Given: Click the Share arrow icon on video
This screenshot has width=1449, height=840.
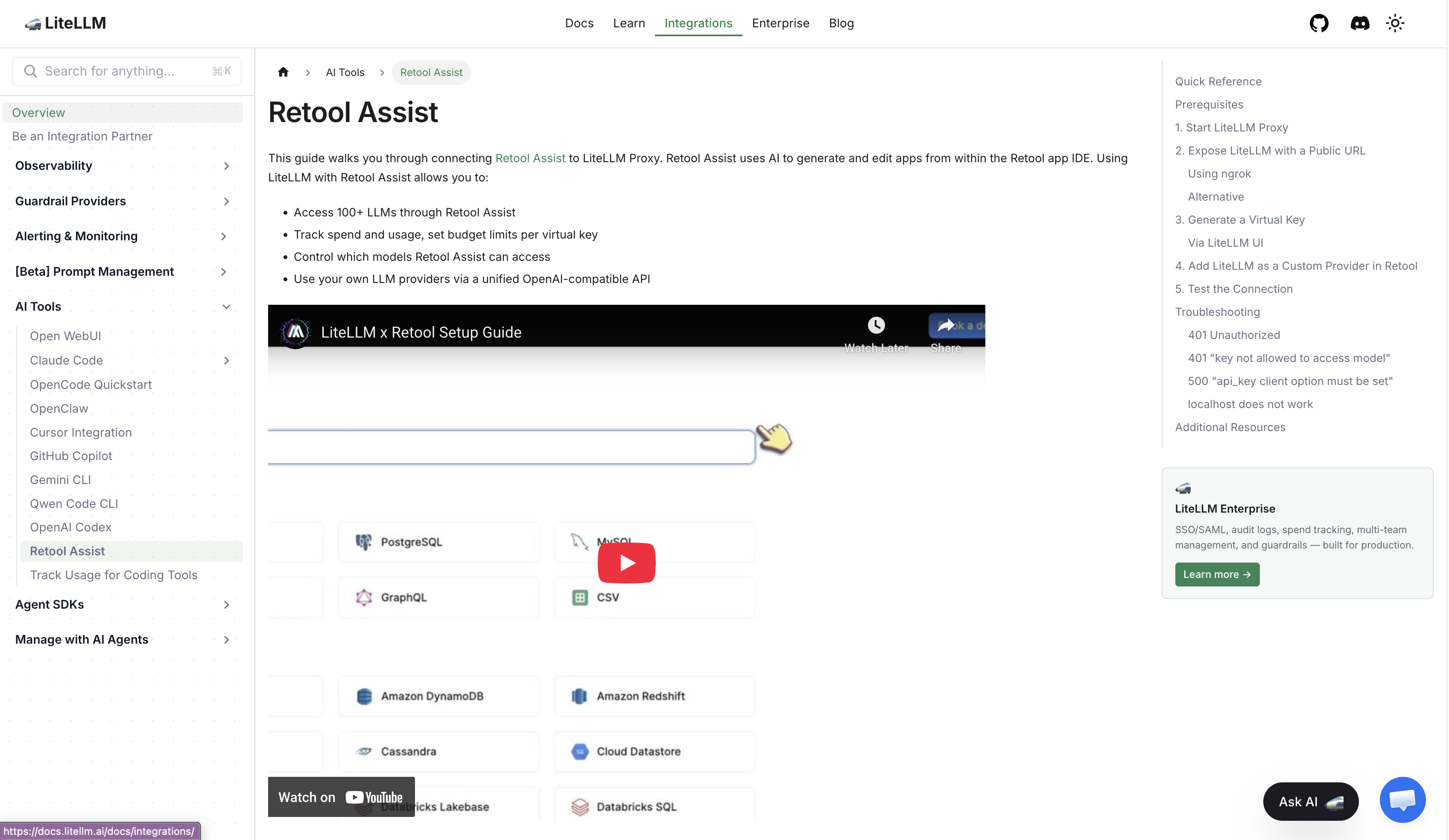Looking at the screenshot, I should click(946, 325).
